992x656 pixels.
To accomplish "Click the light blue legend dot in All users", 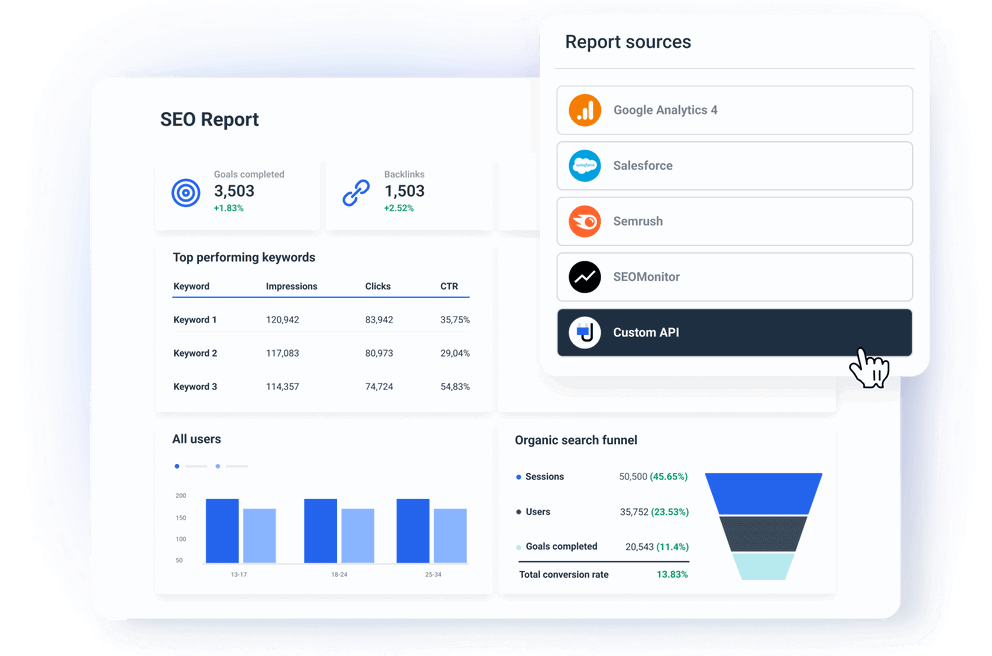I will click(218, 466).
